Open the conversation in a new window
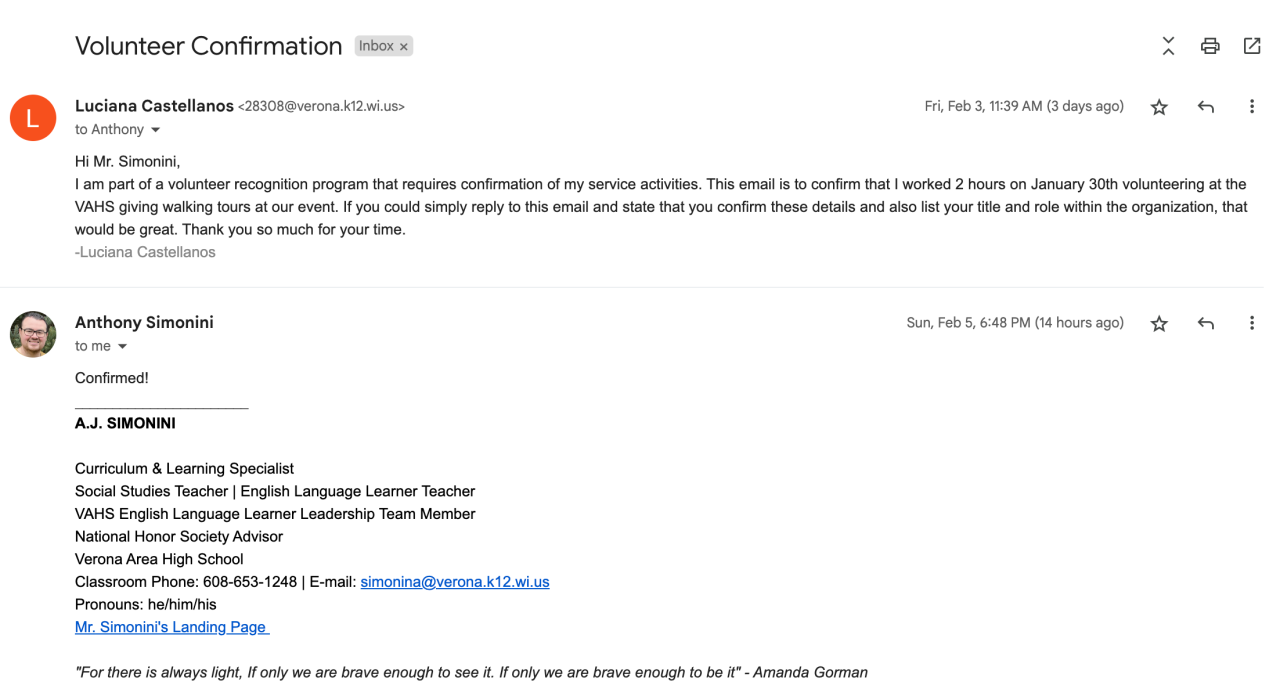Viewport: 1280px width, 685px height. 1251,46
